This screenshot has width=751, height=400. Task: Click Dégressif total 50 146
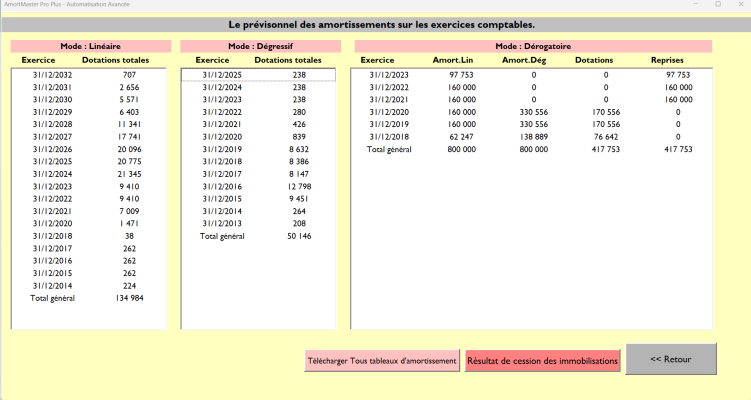click(x=299, y=236)
